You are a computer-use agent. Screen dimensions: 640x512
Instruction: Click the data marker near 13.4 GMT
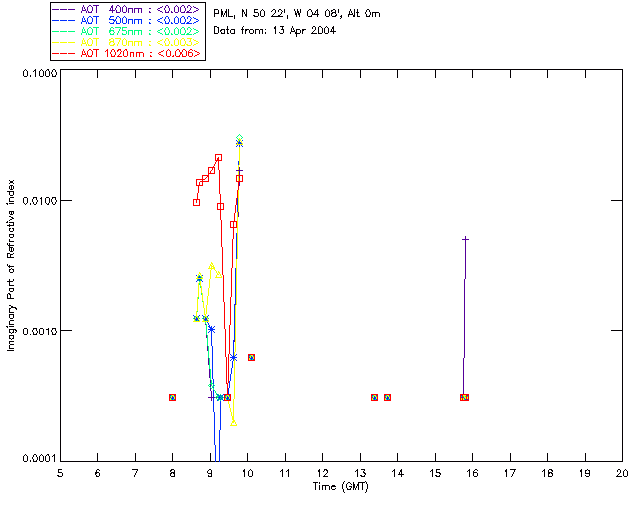click(x=374, y=397)
